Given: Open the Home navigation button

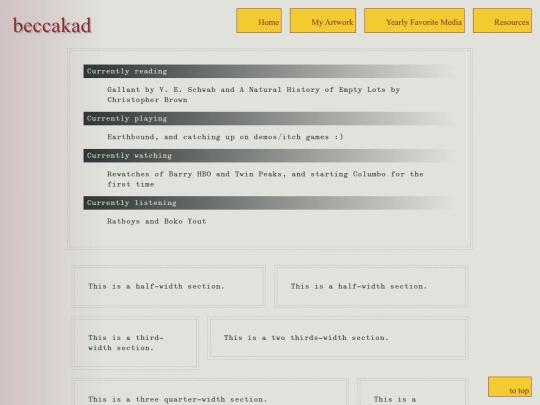Looking at the screenshot, I should point(259,21).
